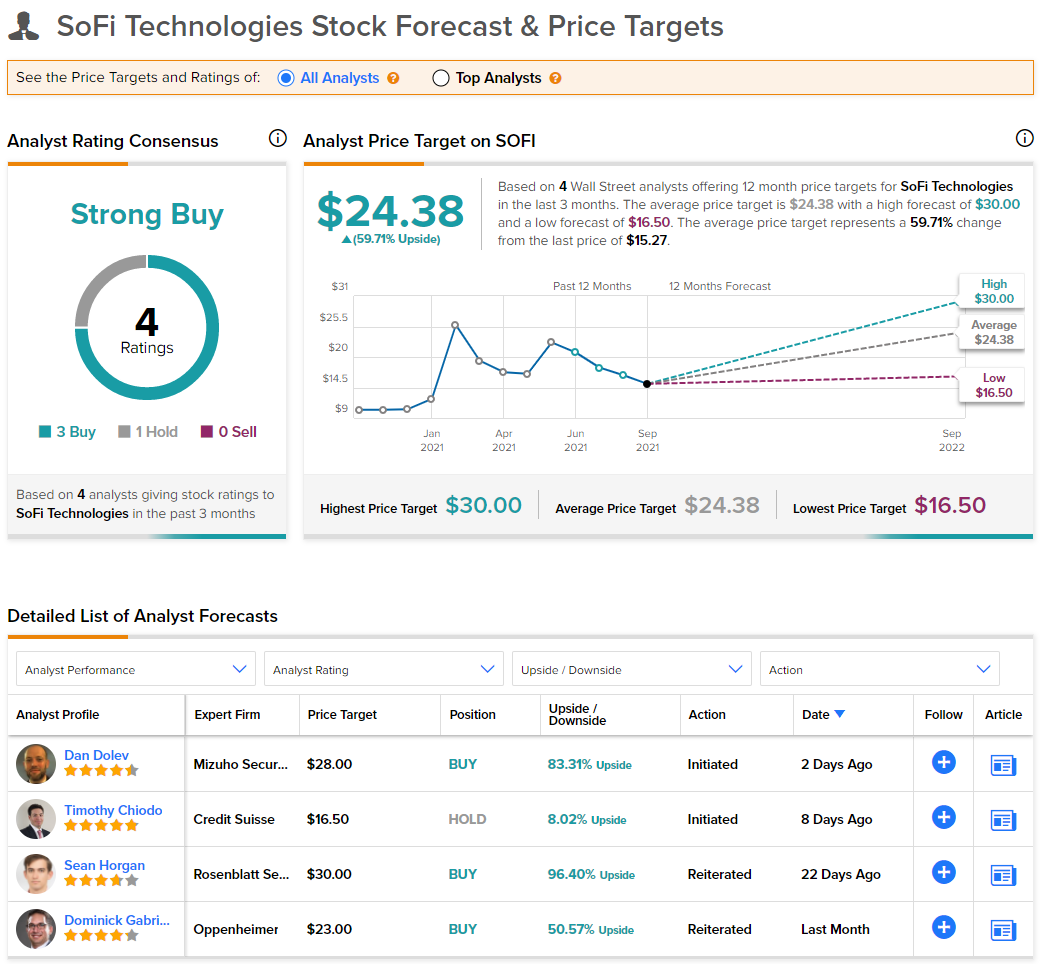Image resolution: width=1049 pixels, height=964 pixels.
Task: Select the All Analysts radio button
Action: tap(286, 78)
